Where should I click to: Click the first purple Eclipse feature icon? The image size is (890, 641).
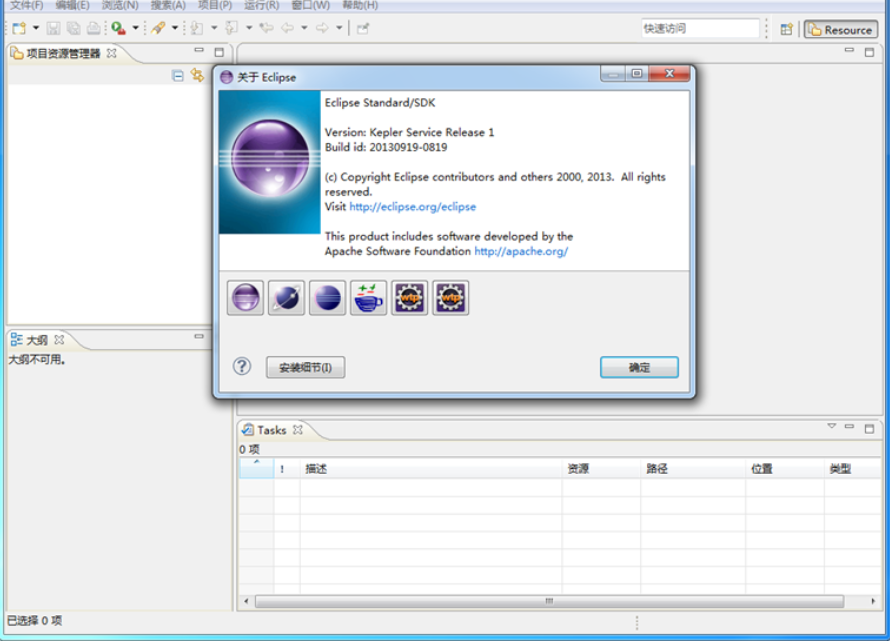[246, 298]
